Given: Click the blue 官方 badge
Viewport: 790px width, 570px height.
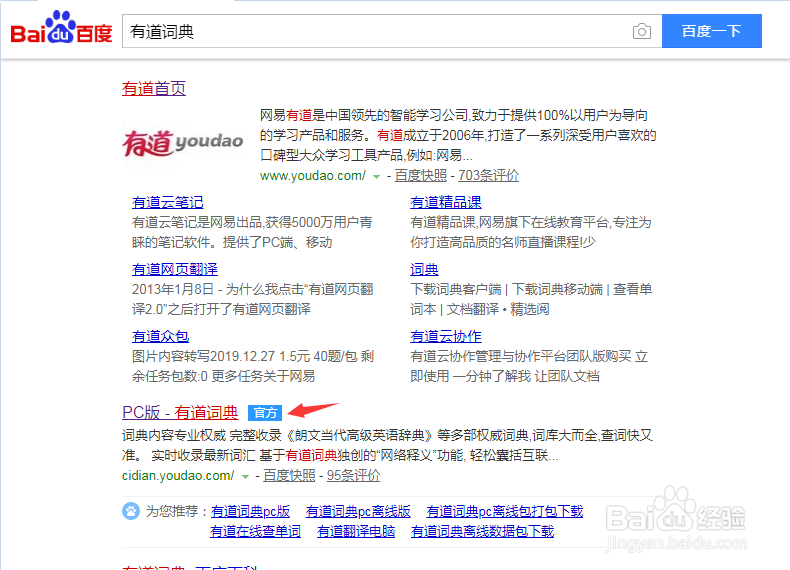Looking at the screenshot, I should point(265,413).
